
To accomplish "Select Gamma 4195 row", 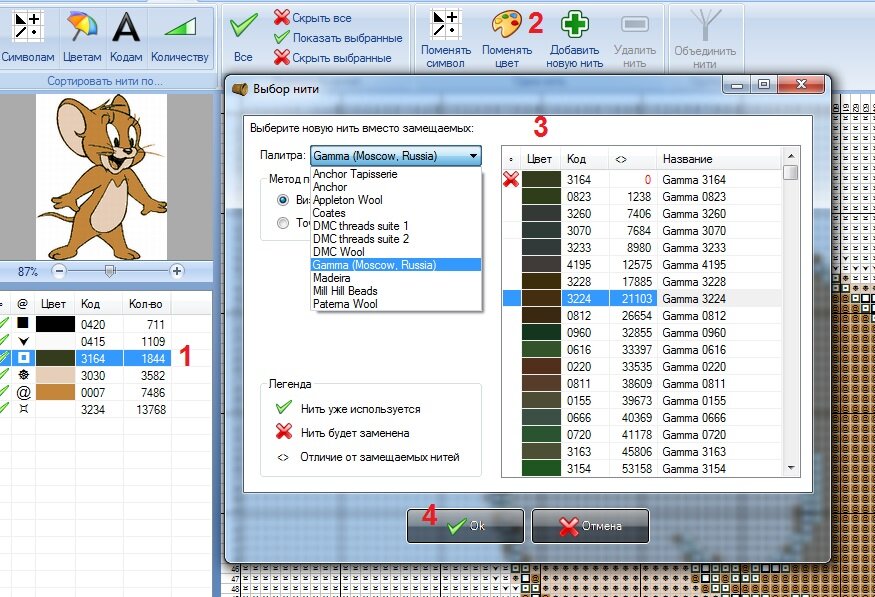I will pos(642,264).
